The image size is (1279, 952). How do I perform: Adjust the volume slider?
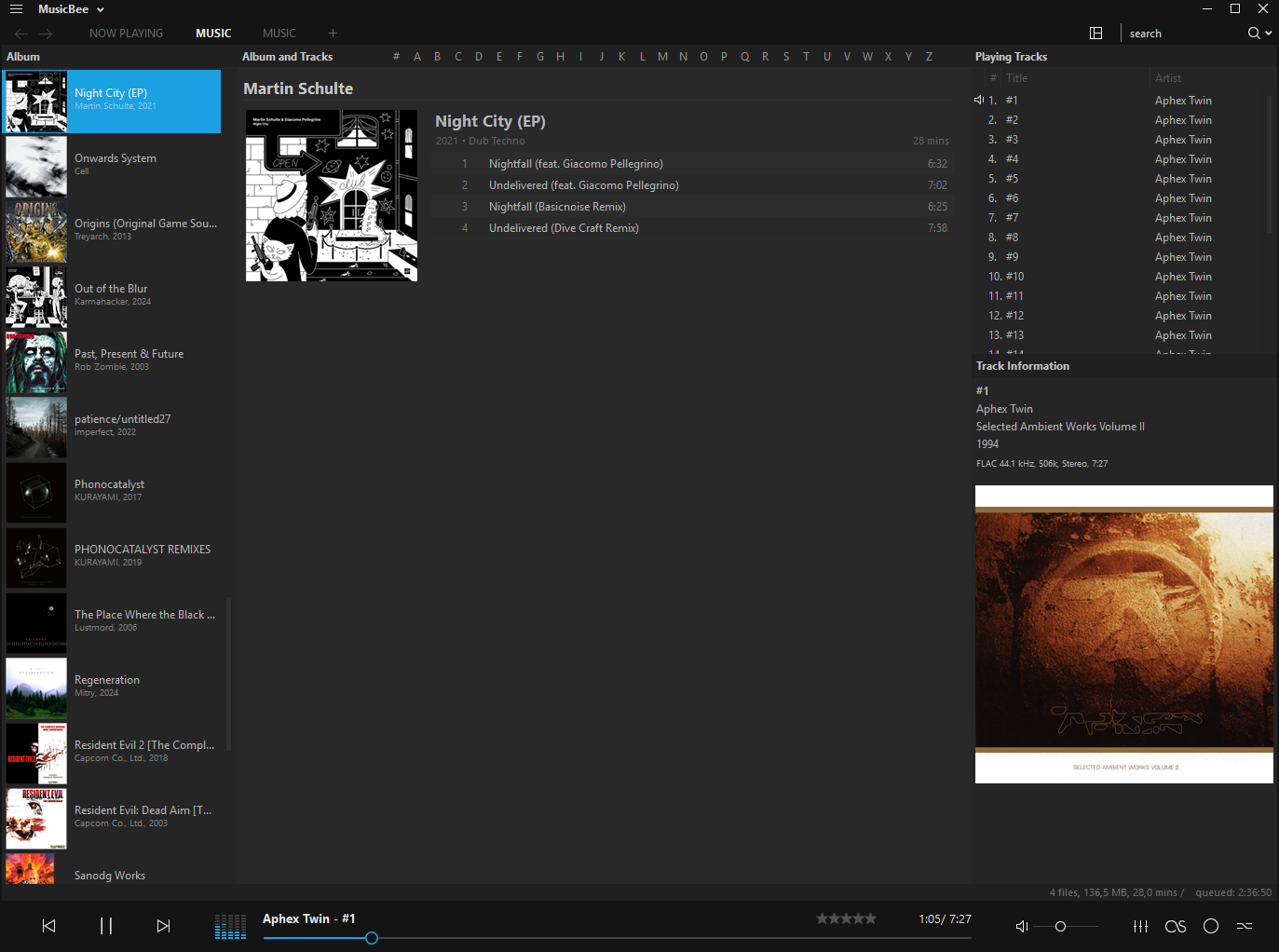[x=1066, y=926]
